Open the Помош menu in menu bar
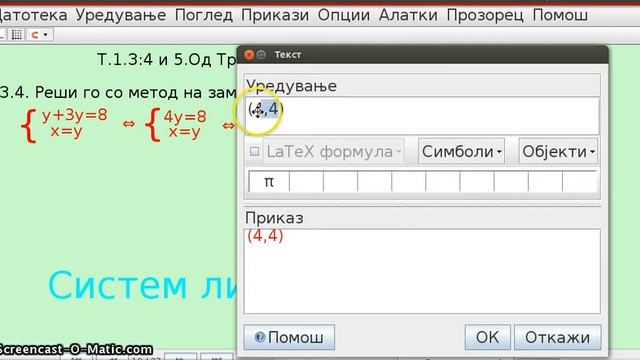The image size is (640, 360). pos(560,15)
